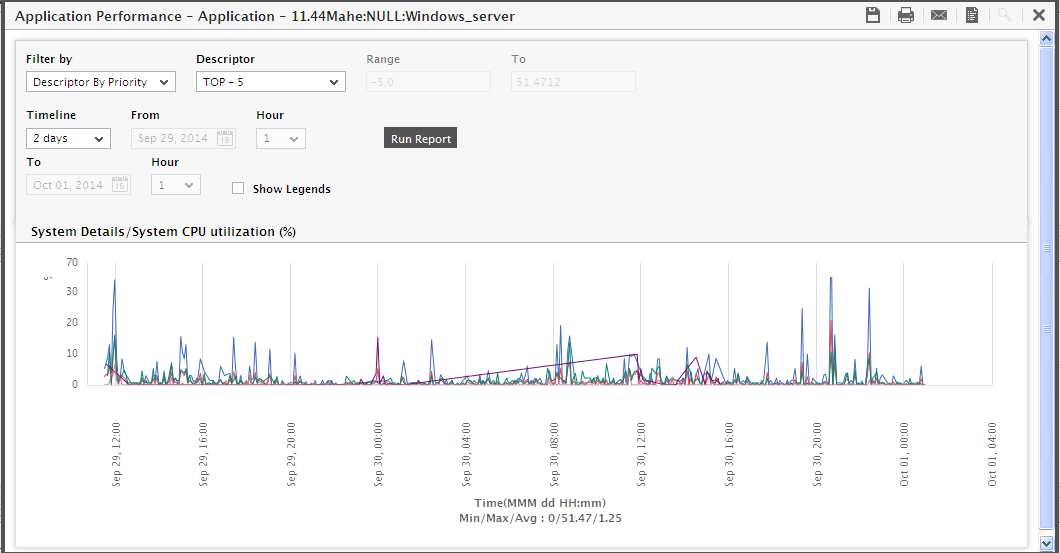Click the scrollbar down arrow
The height and width of the screenshot is (553, 1060).
tap(1046, 543)
